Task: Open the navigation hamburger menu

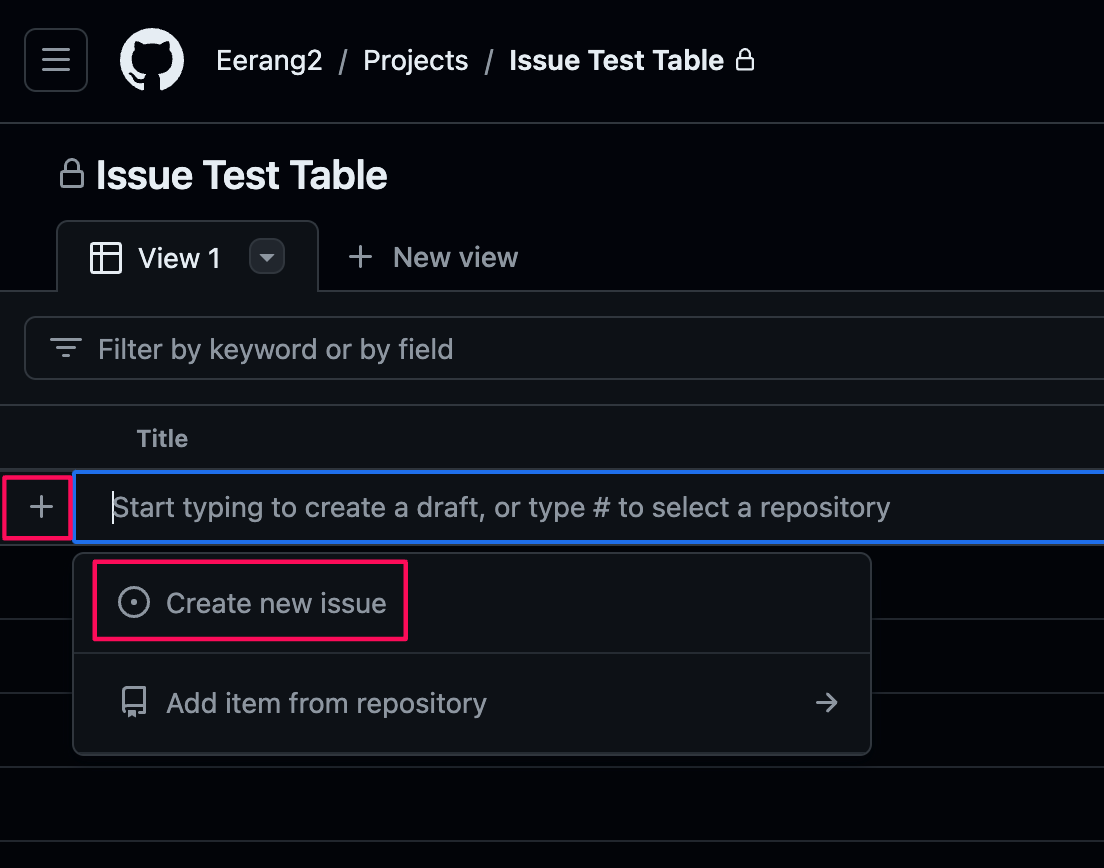Action: point(55,60)
